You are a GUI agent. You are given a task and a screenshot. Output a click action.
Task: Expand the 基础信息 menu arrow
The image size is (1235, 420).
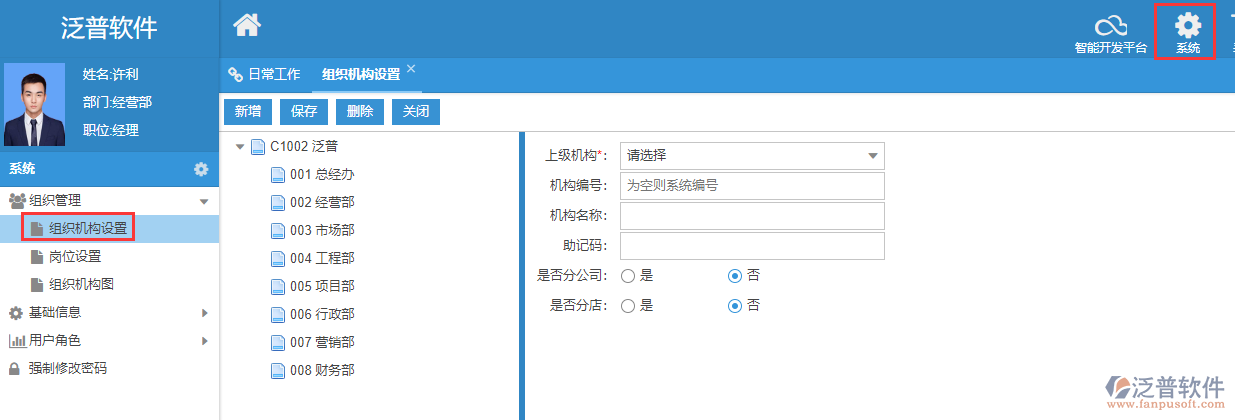[204, 313]
